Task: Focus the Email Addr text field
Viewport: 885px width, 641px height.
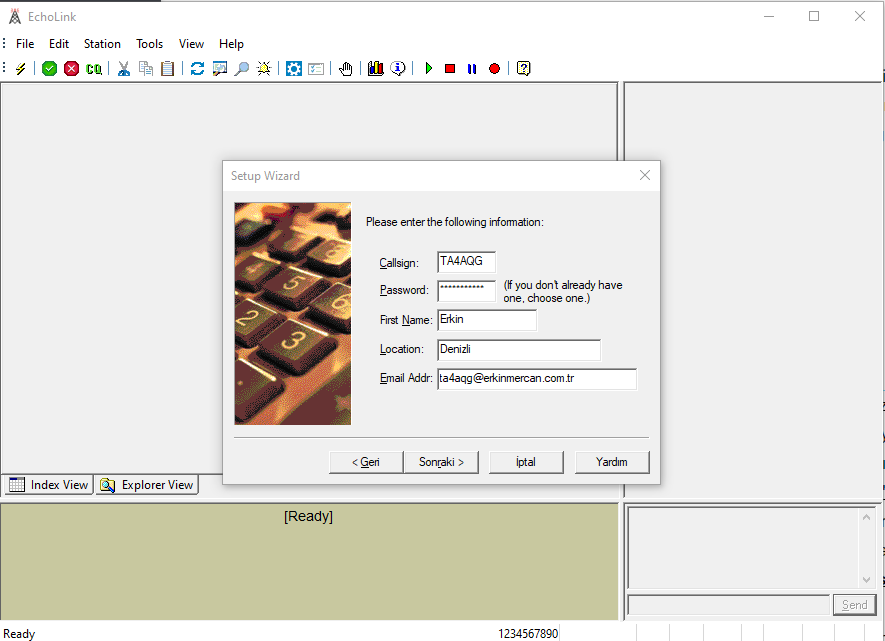Action: pos(536,379)
